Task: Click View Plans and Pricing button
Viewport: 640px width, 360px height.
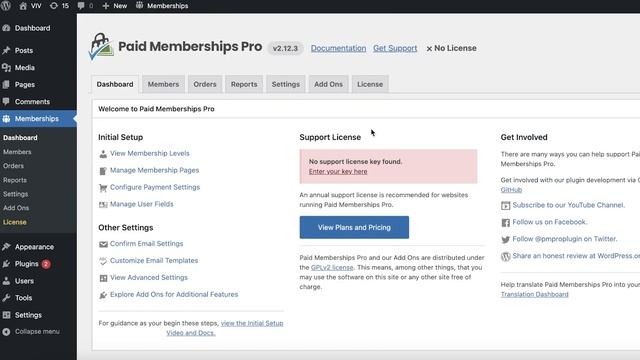Action: (x=354, y=227)
